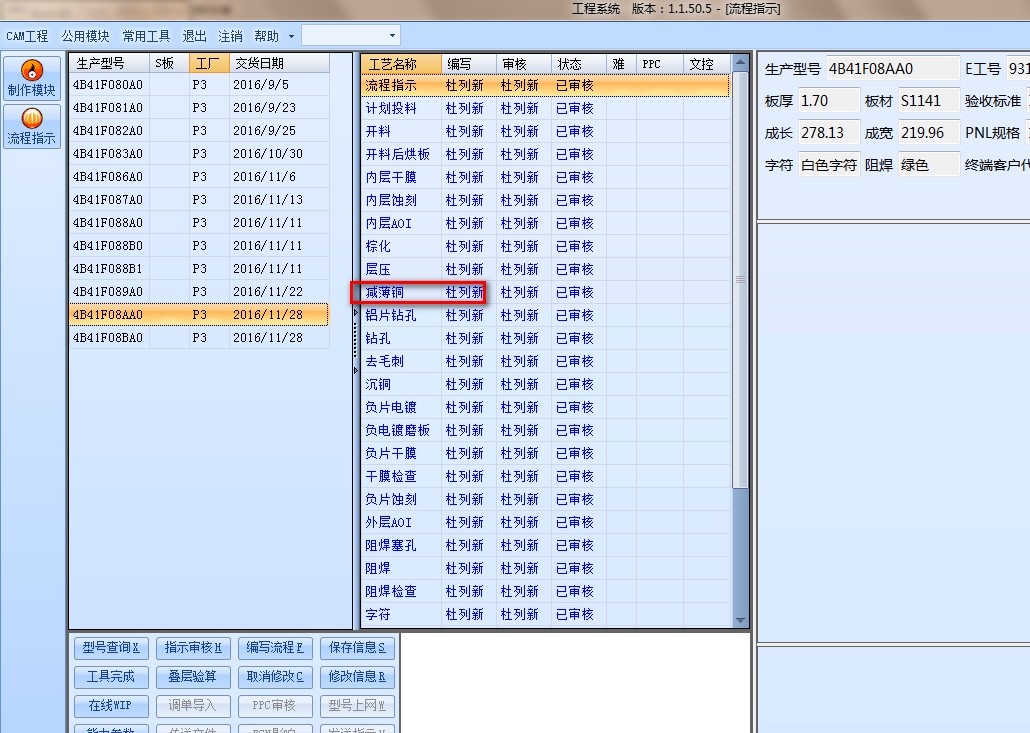Click the 编写流程F button
The height and width of the screenshot is (733, 1030).
pyautogui.click(x=275, y=648)
